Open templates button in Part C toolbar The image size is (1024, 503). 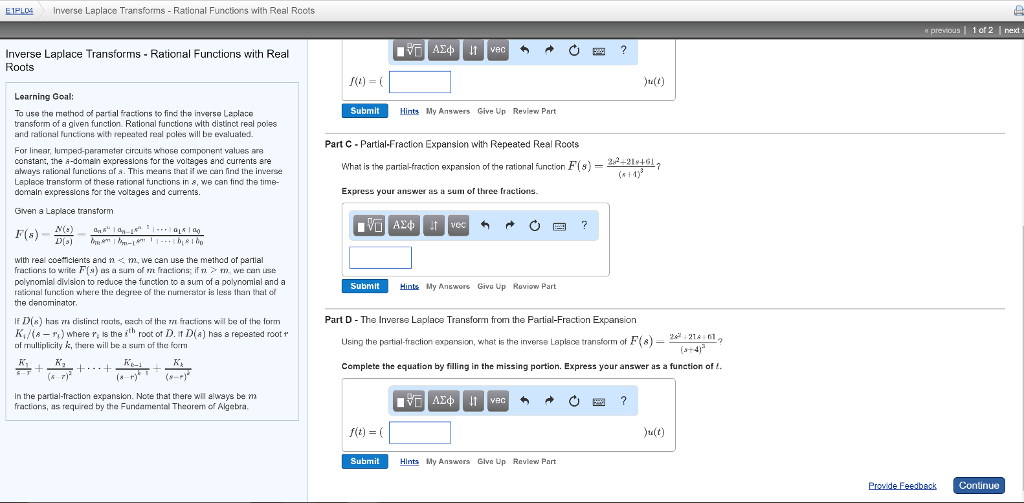[x=370, y=226]
